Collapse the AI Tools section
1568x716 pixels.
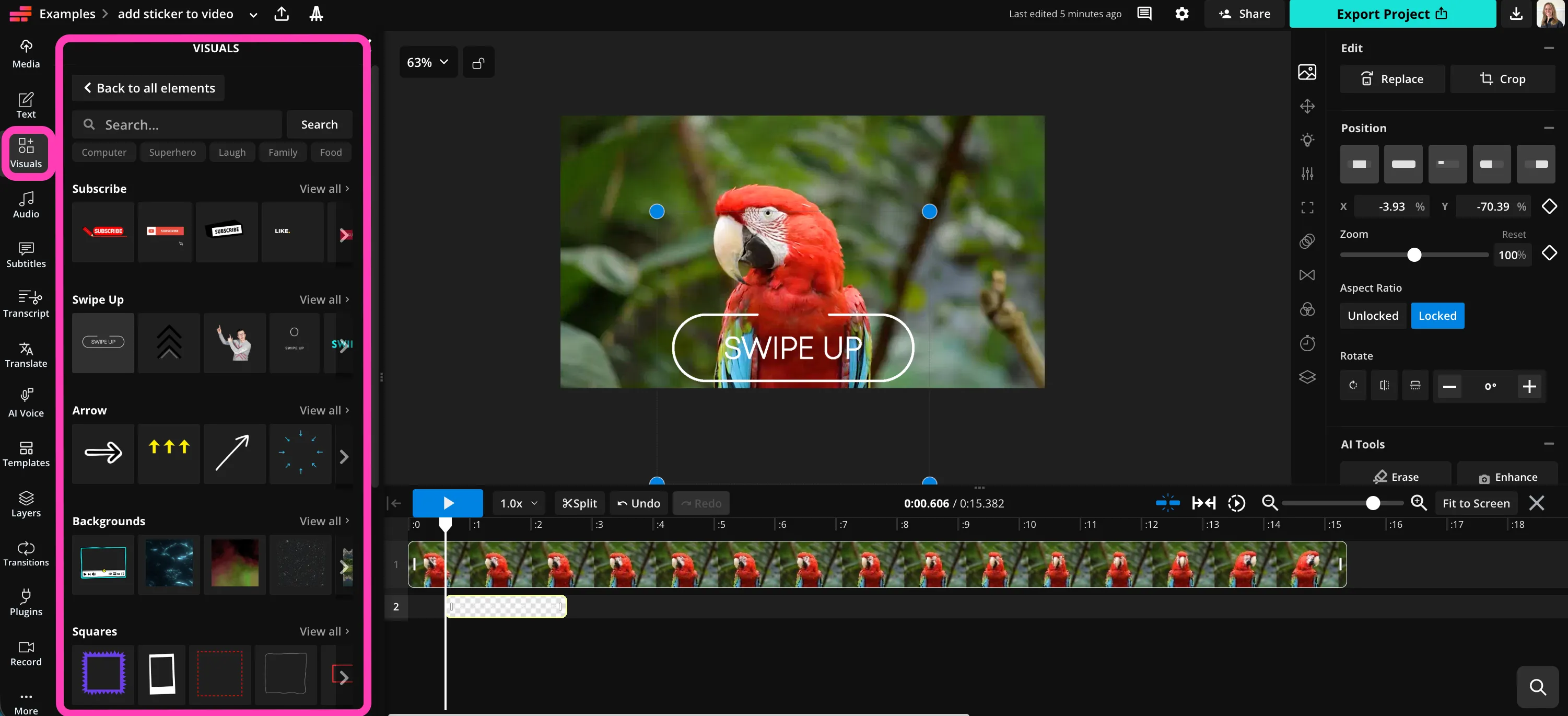point(1549,444)
